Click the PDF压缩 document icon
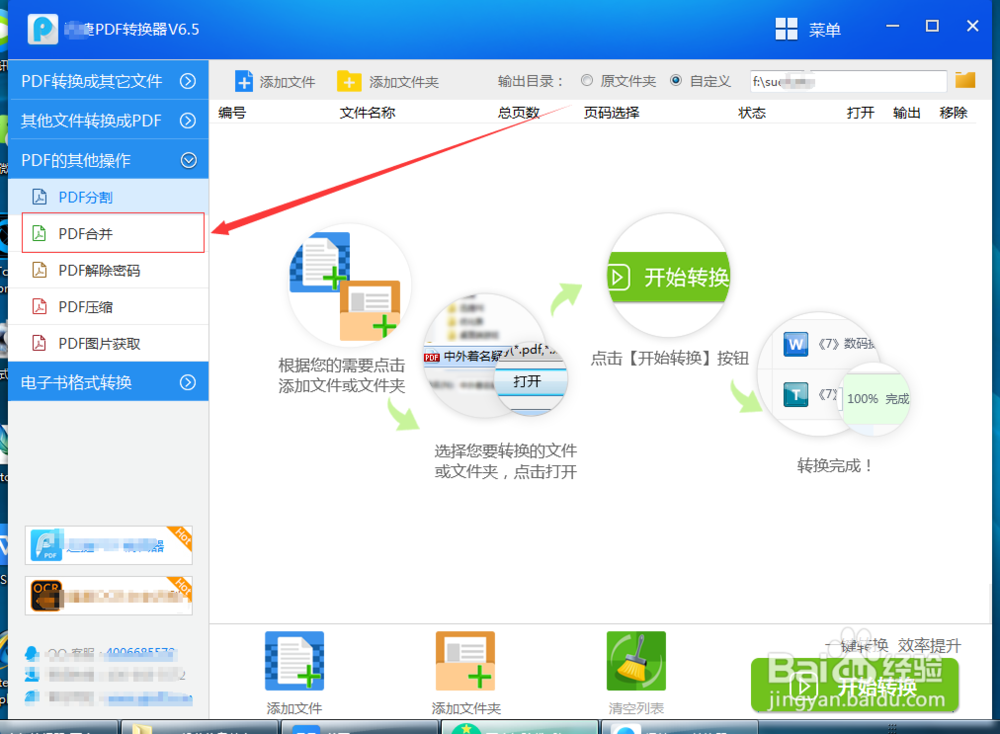1000x734 pixels. pyautogui.click(x=40, y=307)
